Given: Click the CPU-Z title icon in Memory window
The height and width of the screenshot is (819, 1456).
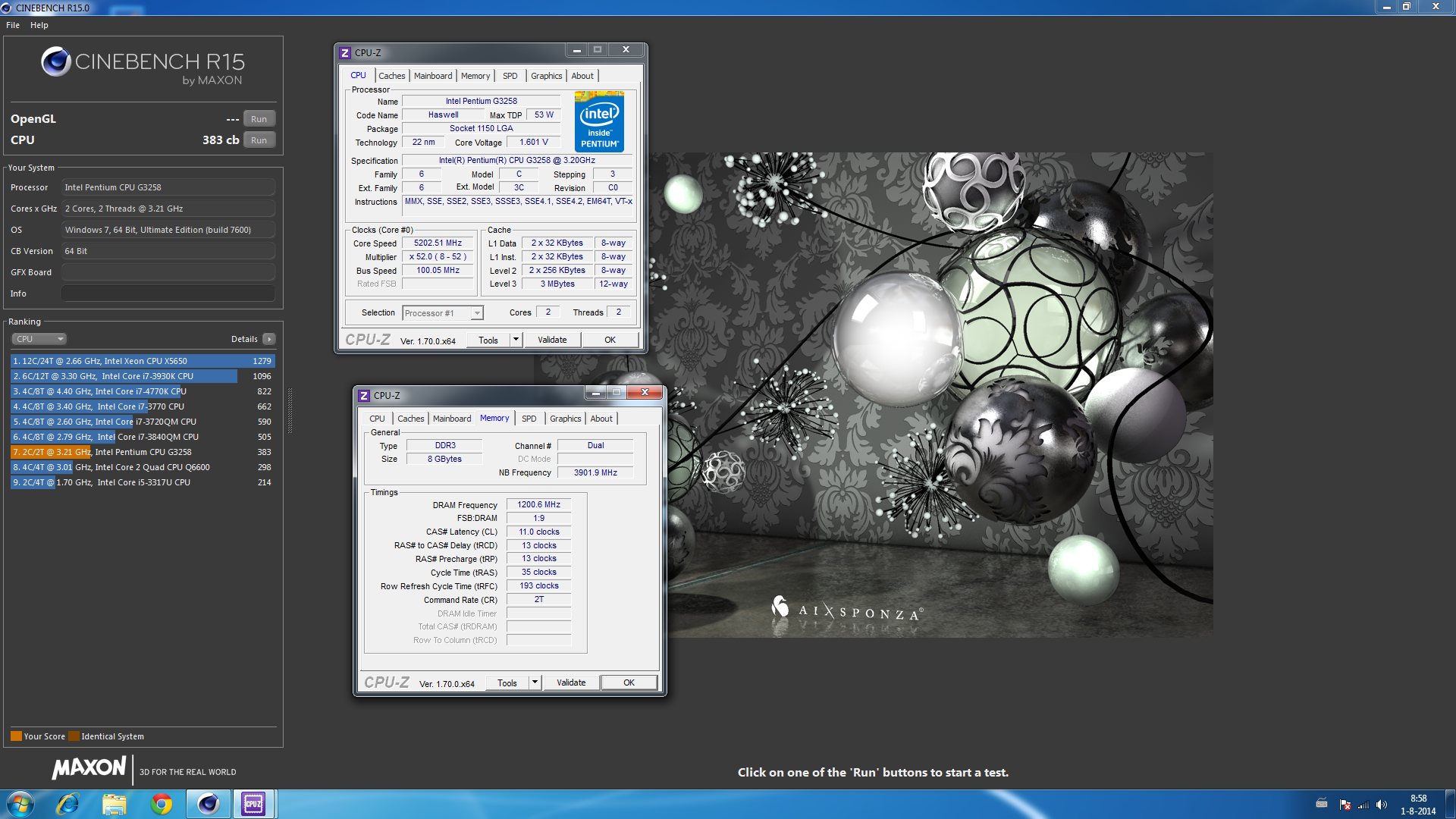Looking at the screenshot, I should [x=364, y=396].
